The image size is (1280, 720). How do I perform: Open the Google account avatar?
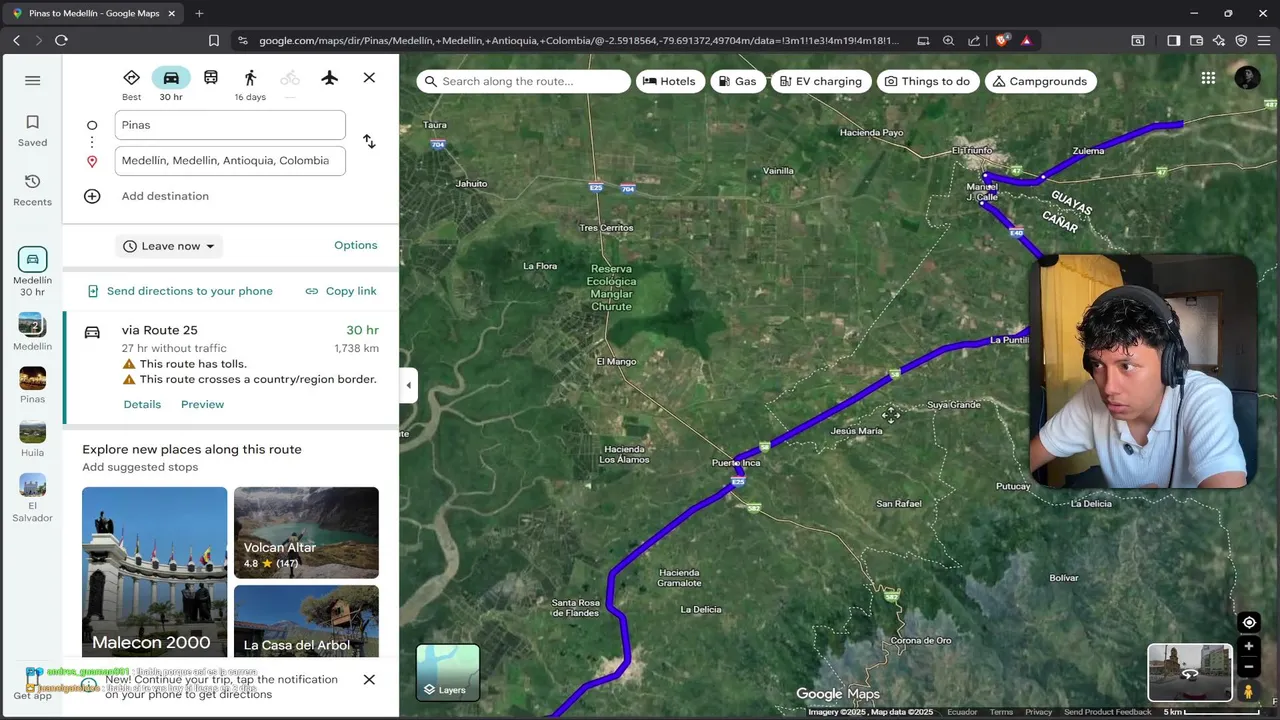[x=1247, y=78]
